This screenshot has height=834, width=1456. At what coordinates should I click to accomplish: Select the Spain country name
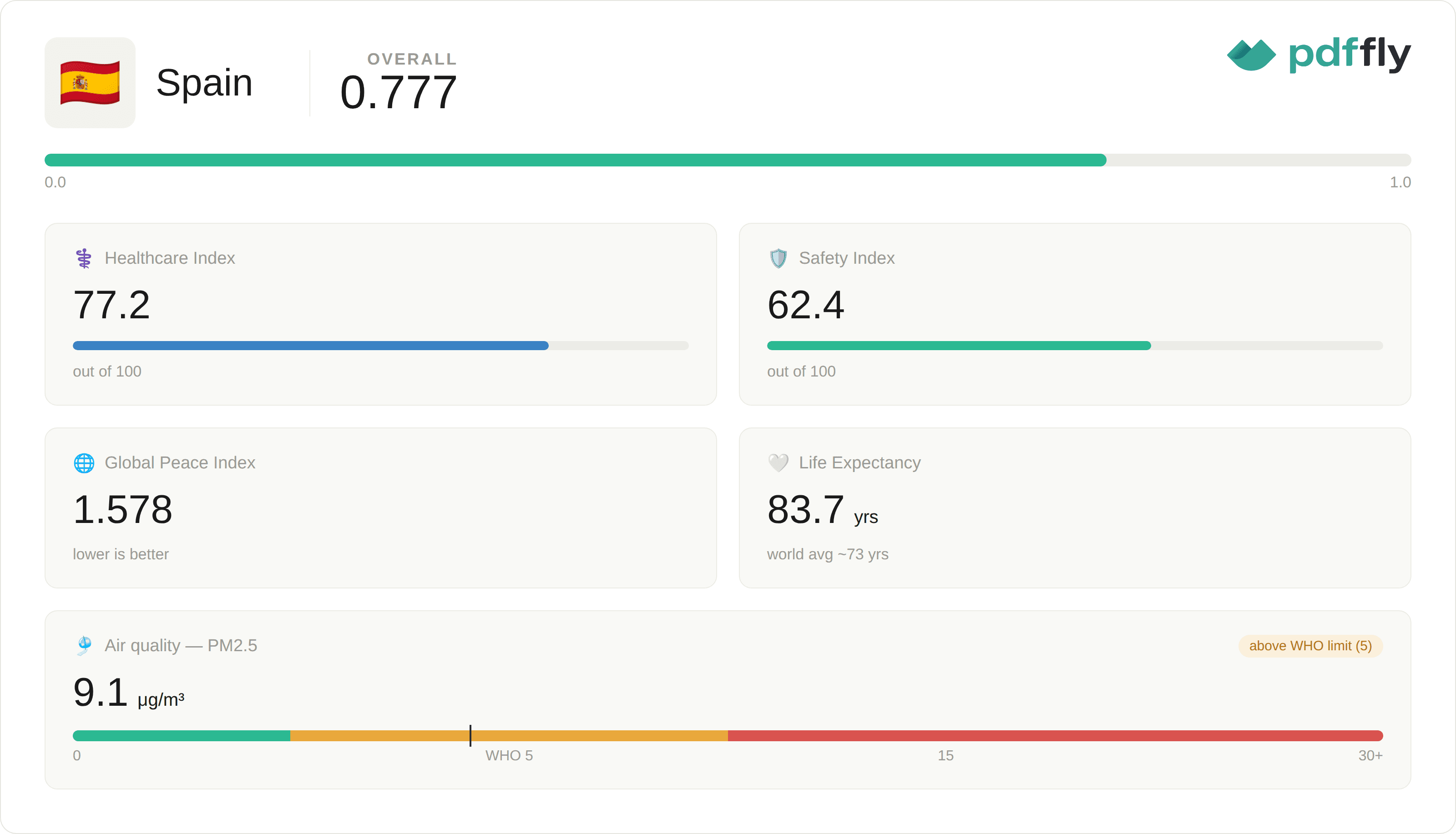pyautogui.click(x=204, y=82)
